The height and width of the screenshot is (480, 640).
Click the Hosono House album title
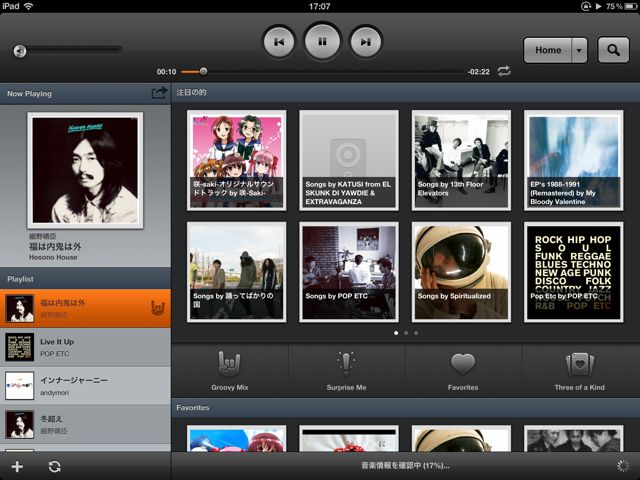click(x=53, y=258)
